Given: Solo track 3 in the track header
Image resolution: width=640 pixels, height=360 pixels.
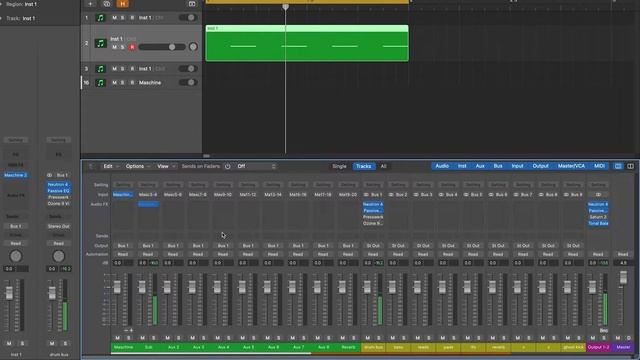Looking at the screenshot, I should coord(123,69).
